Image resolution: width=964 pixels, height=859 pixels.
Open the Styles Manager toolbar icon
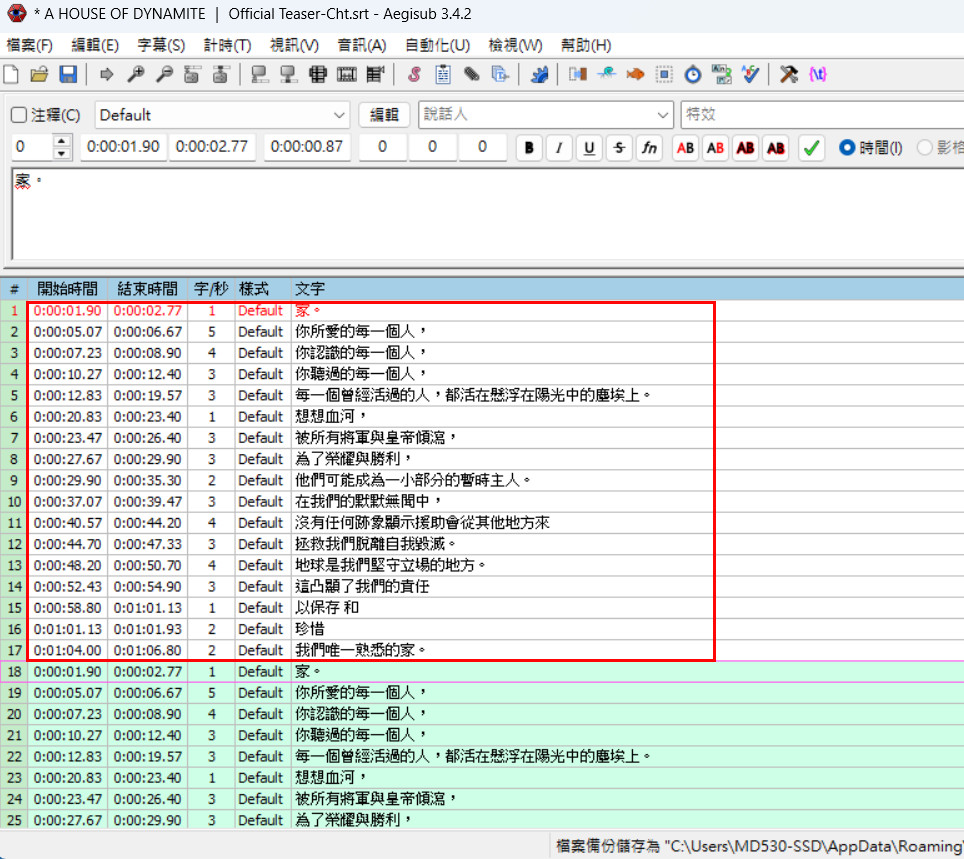pos(414,74)
